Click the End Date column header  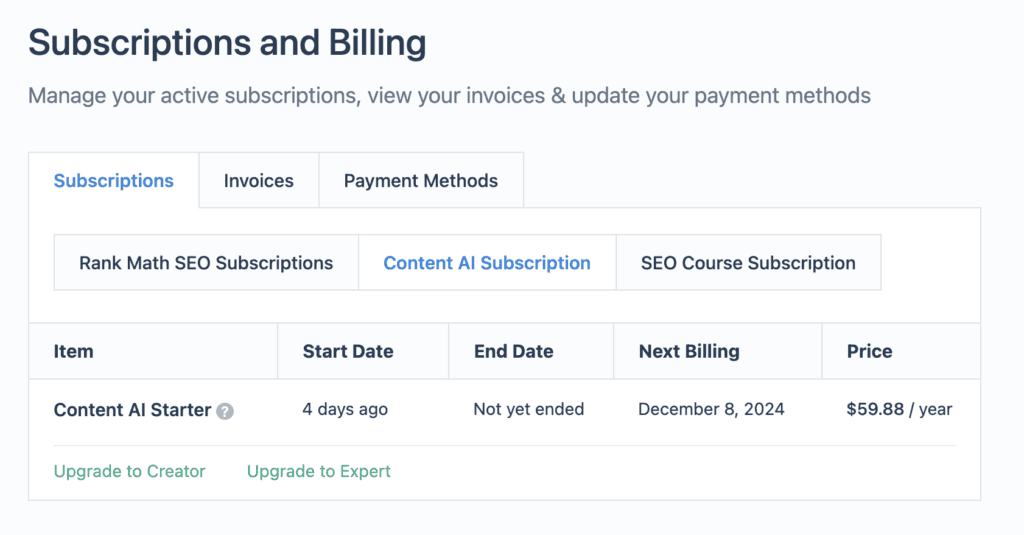pos(514,351)
